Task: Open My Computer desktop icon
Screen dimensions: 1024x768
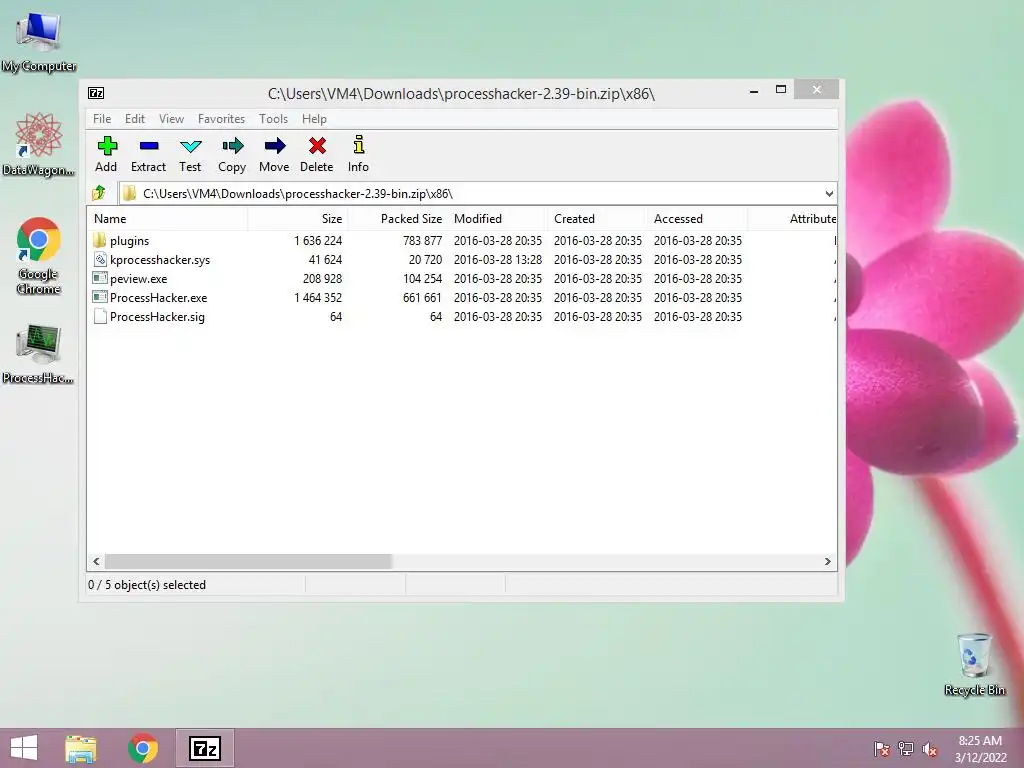Action: pos(39,42)
